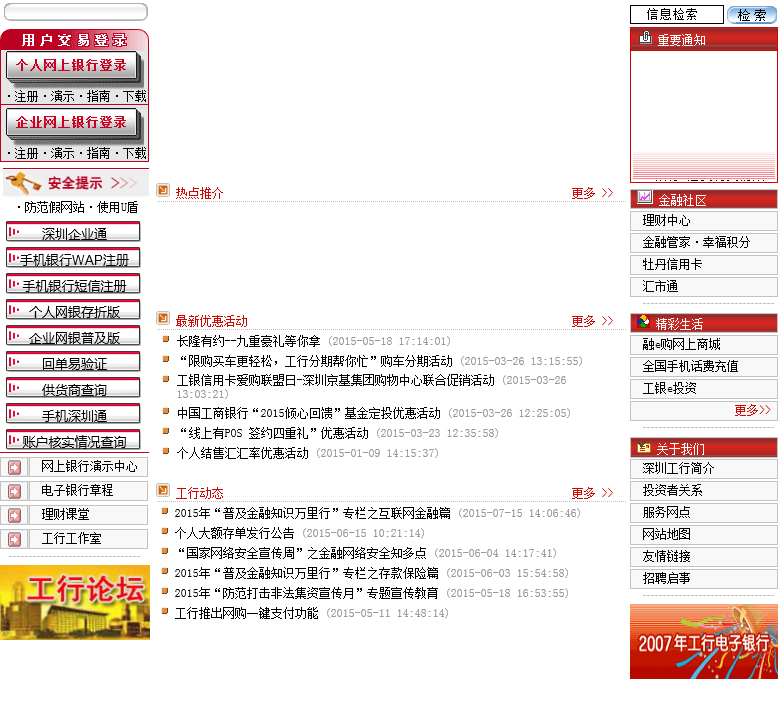Screen dimensions: 778x707
Task: Open the 防范假网站 link
Action: [x=54, y=207]
